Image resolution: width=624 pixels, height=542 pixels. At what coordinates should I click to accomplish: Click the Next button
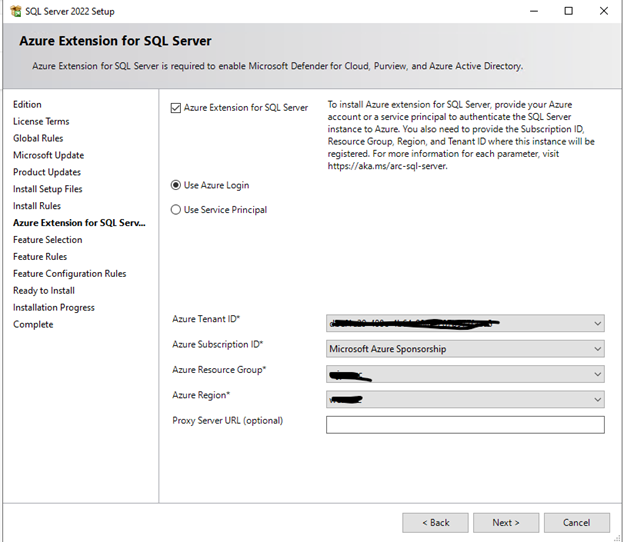[x=506, y=523]
